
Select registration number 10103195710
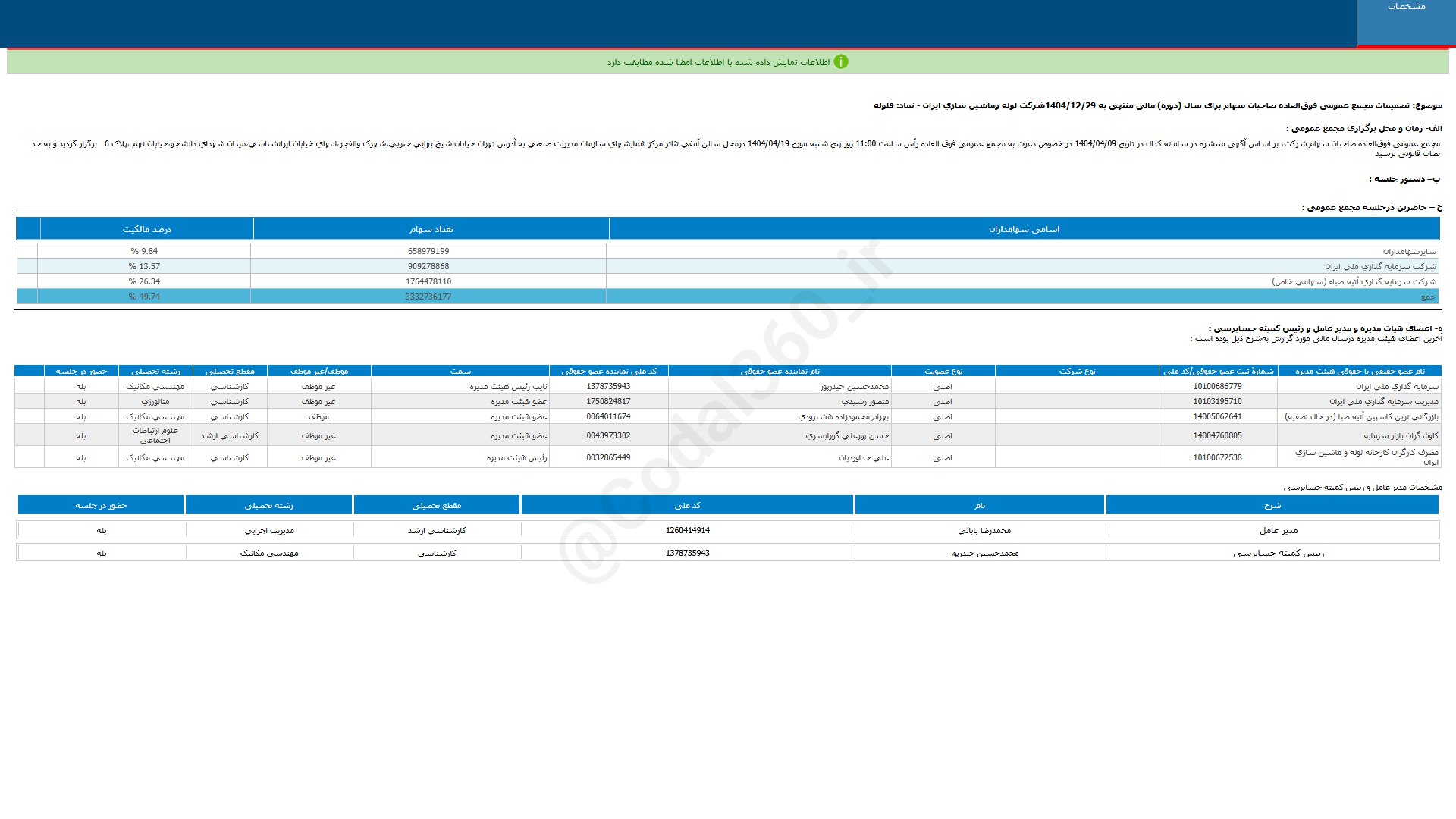coord(1217,401)
